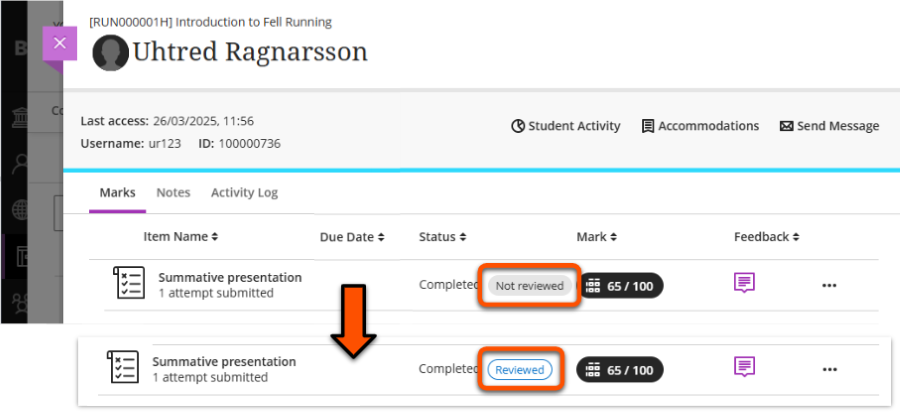Open the Activity Log tab
Image resolution: width=900 pixels, height=413 pixels.
(244, 192)
